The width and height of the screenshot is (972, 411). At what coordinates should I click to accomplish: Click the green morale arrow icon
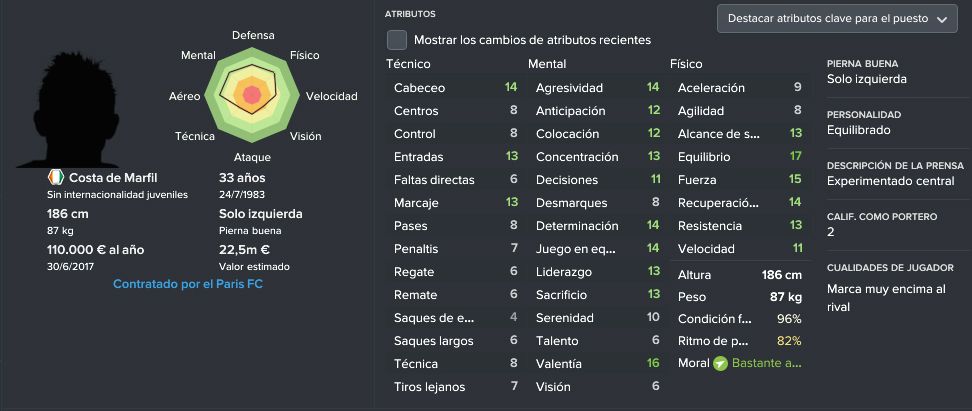(720, 363)
